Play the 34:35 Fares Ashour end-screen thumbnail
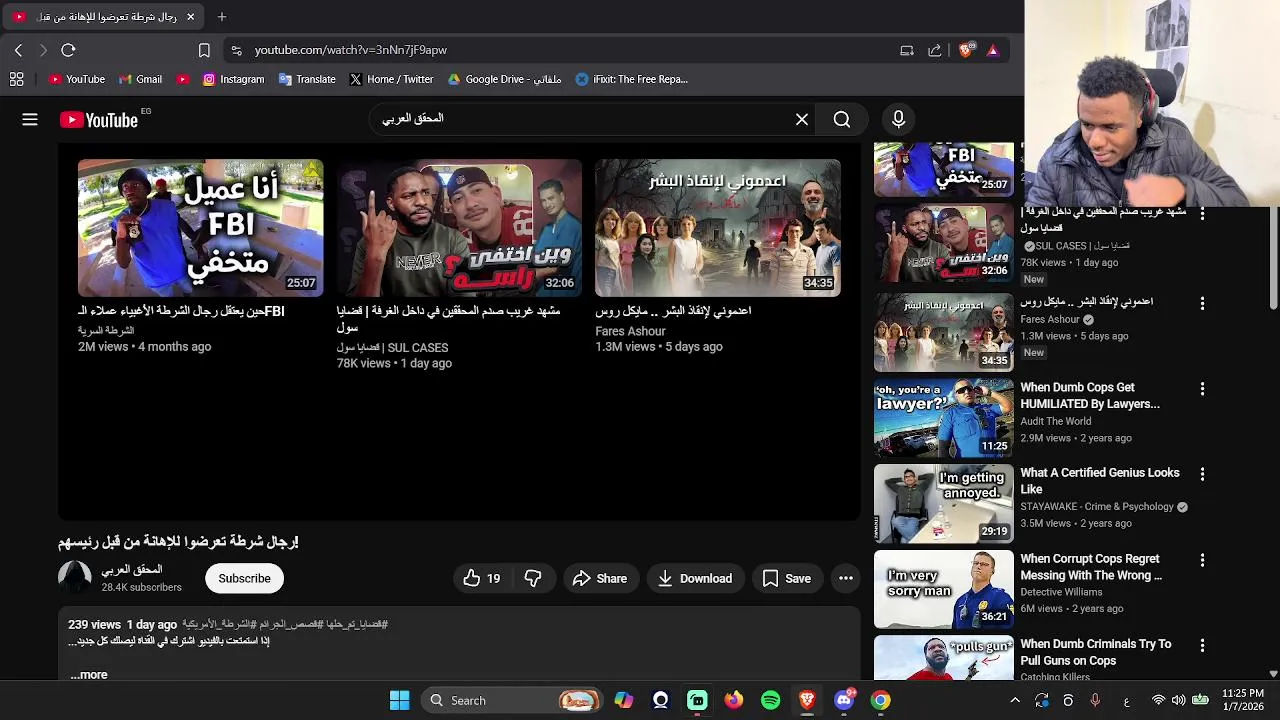Image resolution: width=1280 pixels, height=720 pixels. (x=718, y=228)
